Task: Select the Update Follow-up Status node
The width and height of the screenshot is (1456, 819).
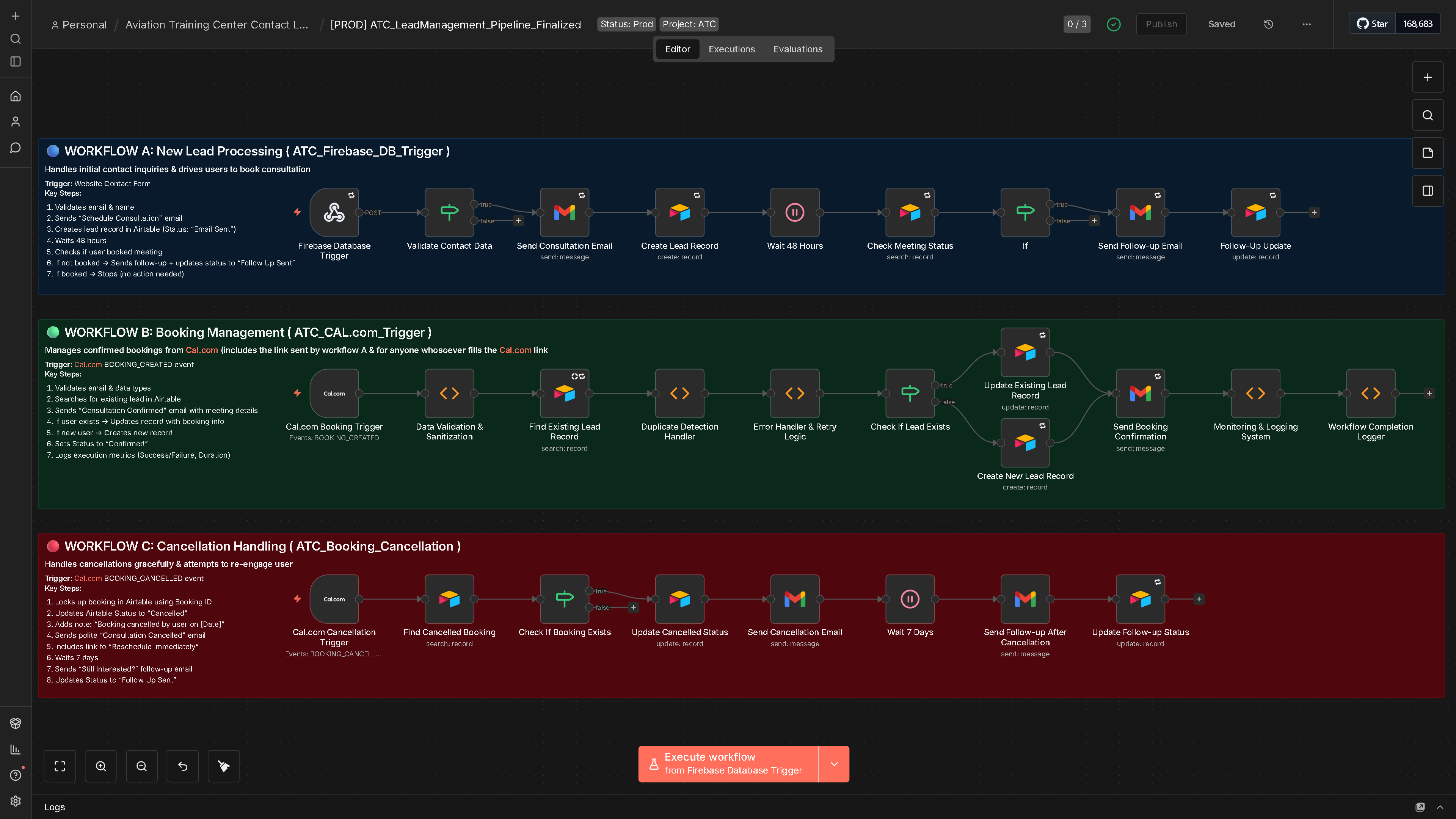Action: [x=1140, y=599]
